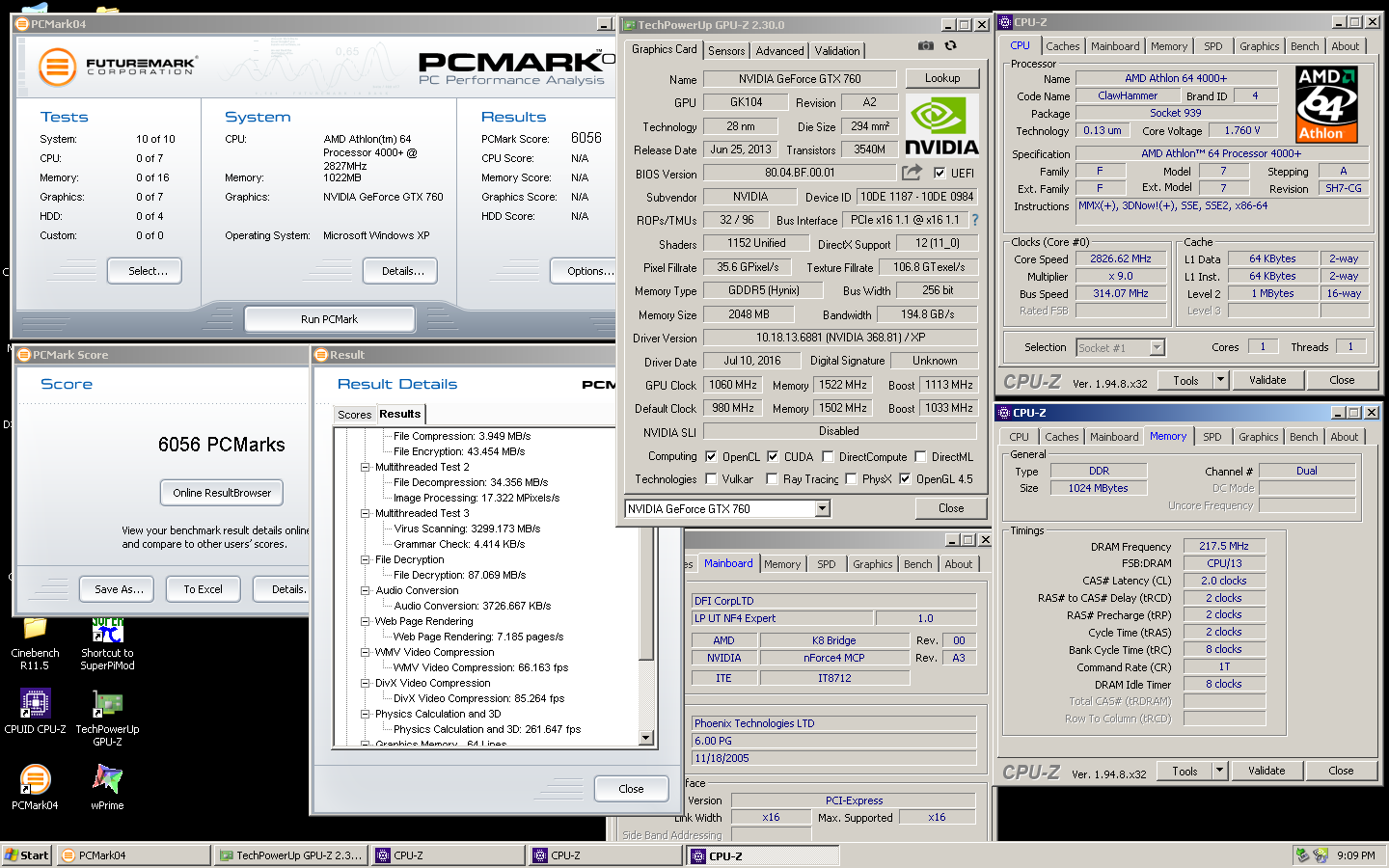1389x868 pixels.
Task: Open the Graphics tab in the middle CPU-Z window
Action: coord(872,564)
